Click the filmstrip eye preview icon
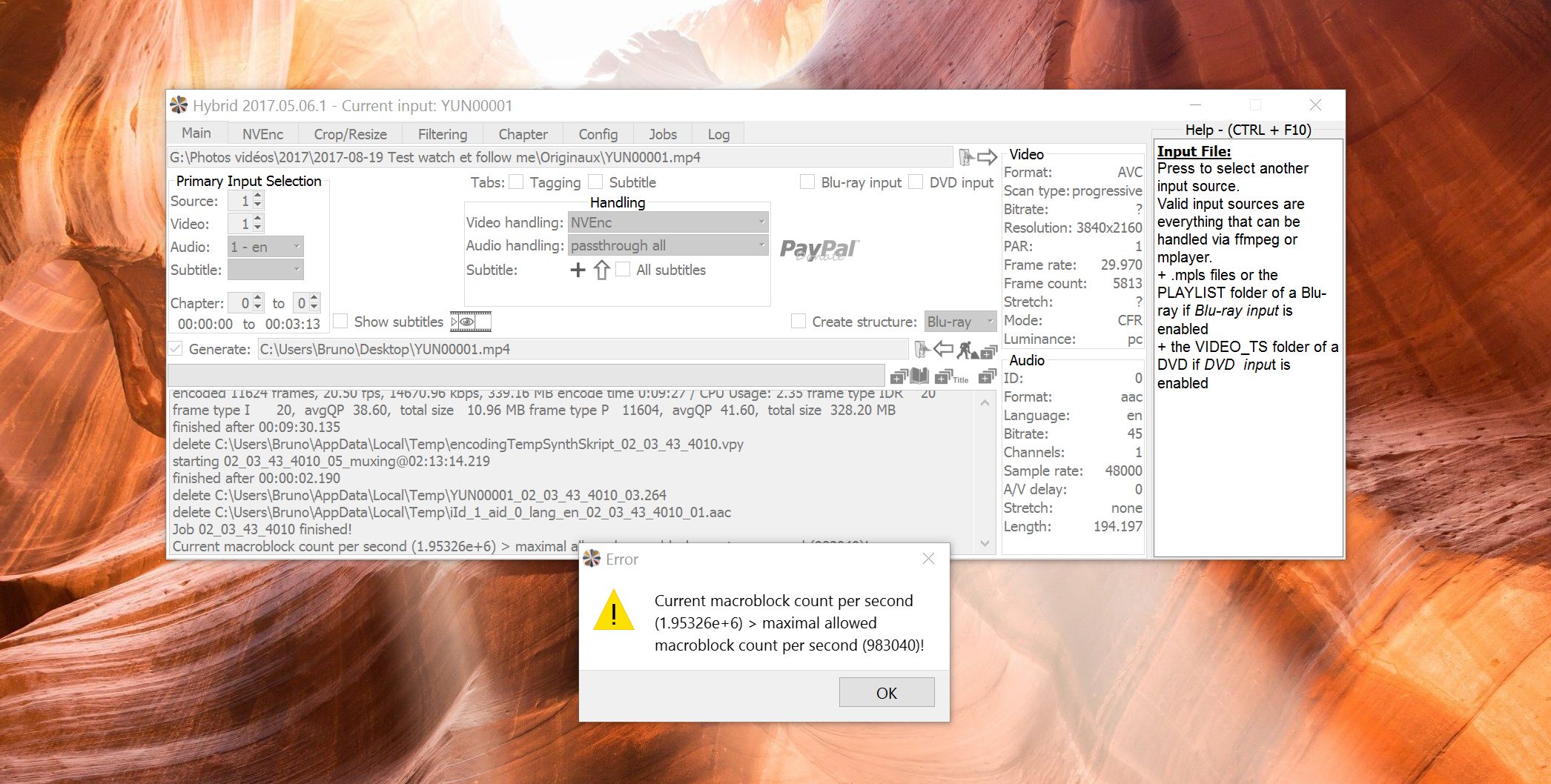Viewport: 1551px width, 784px height. click(x=471, y=322)
